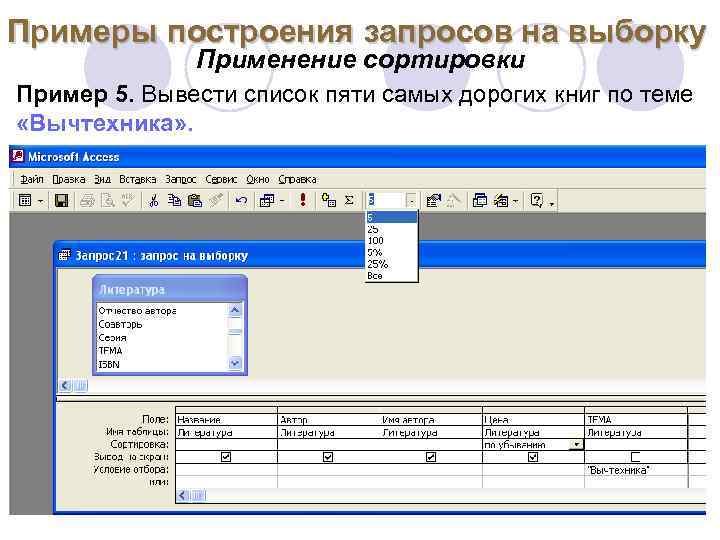Open the Запрос menu
This screenshot has height=540, width=720.
(180, 179)
